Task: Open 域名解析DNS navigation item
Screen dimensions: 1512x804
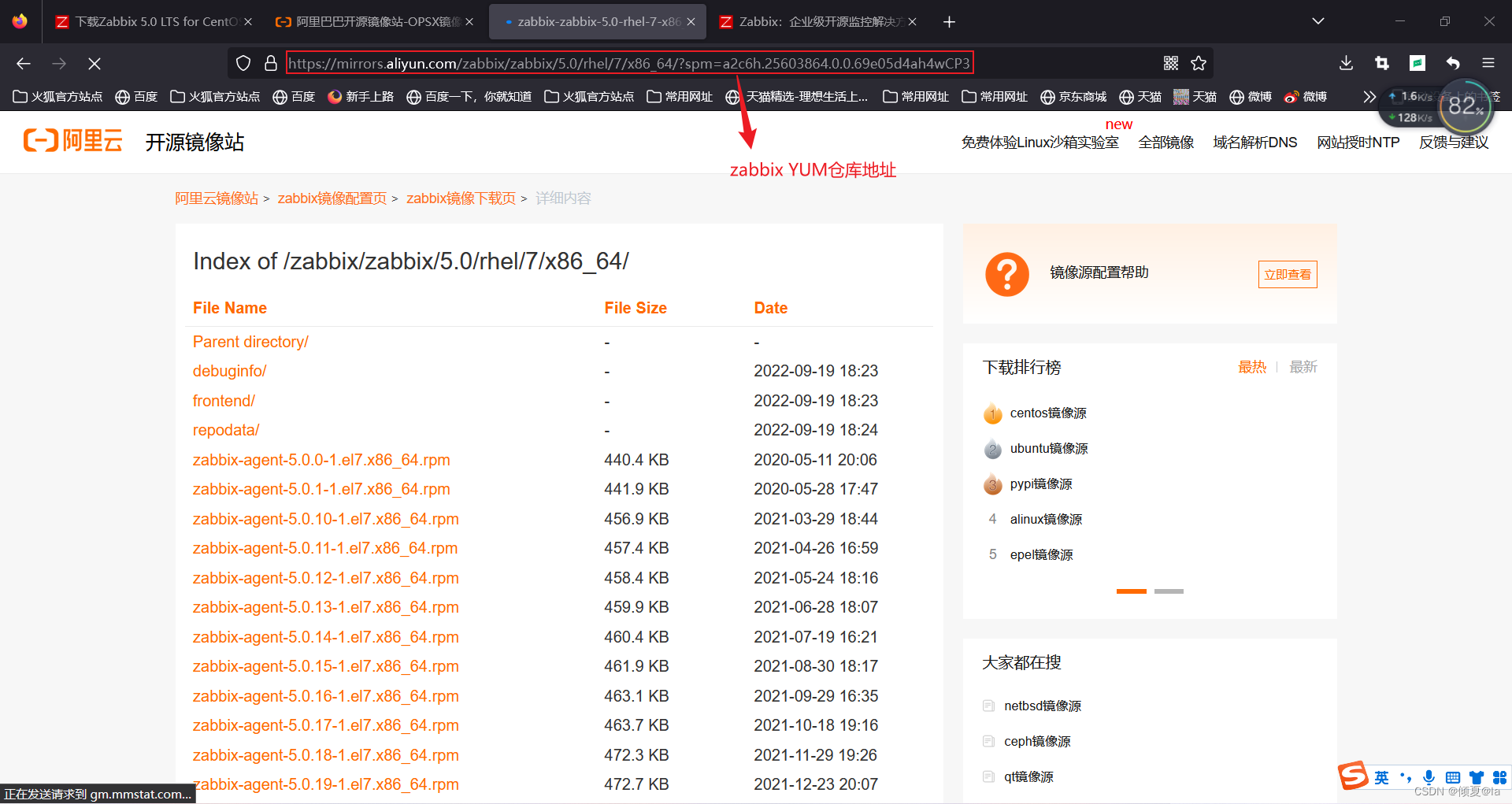Action: pos(1254,143)
